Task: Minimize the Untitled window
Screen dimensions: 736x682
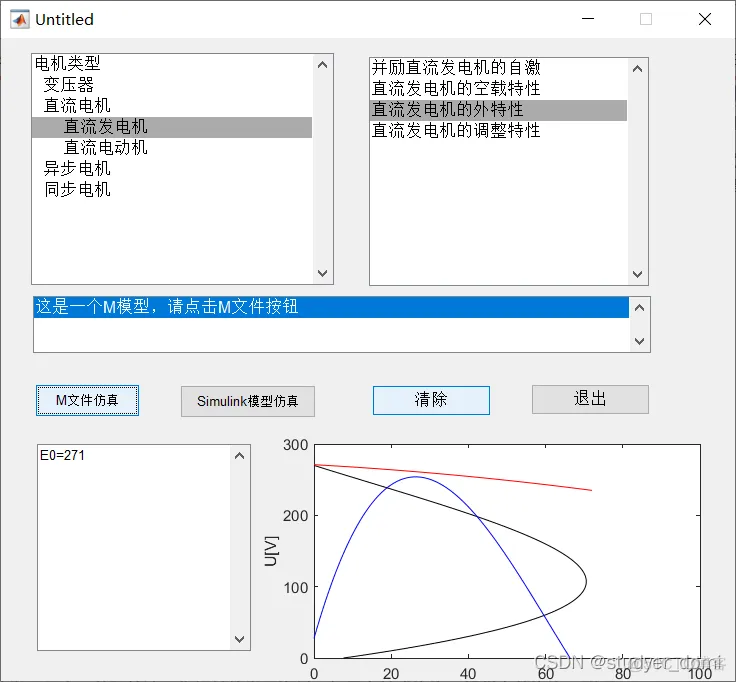Action: click(x=588, y=19)
